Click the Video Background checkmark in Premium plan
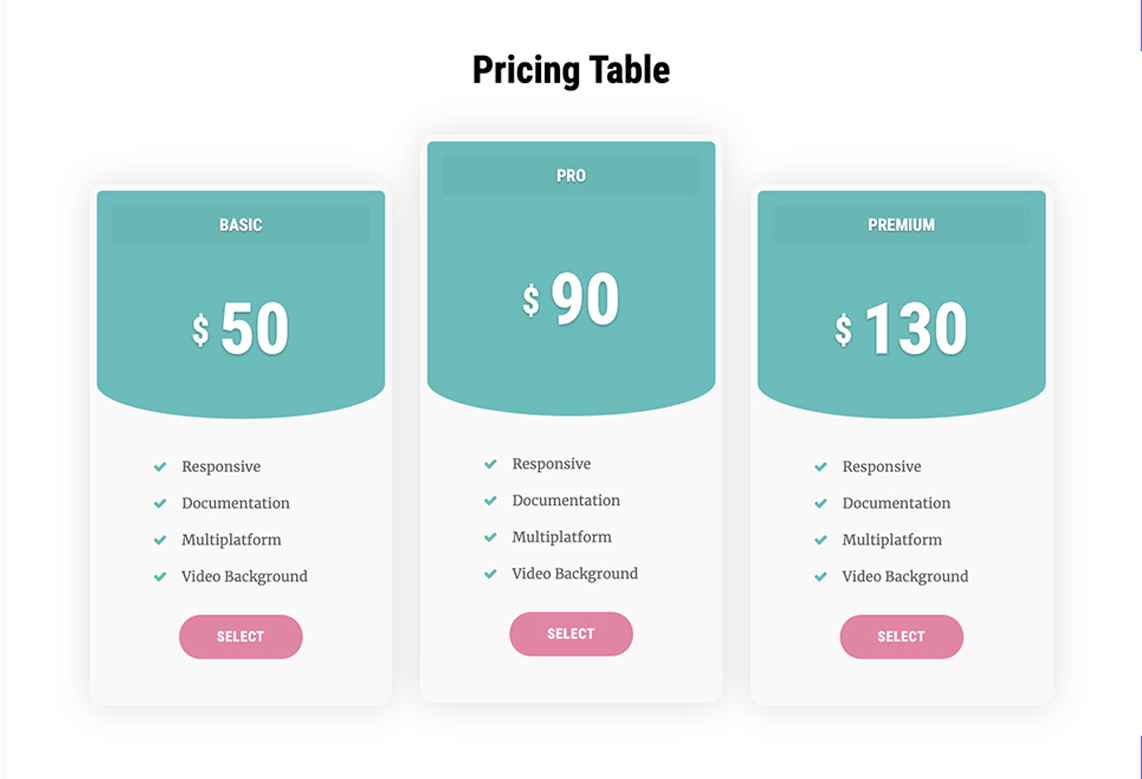 tap(821, 577)
